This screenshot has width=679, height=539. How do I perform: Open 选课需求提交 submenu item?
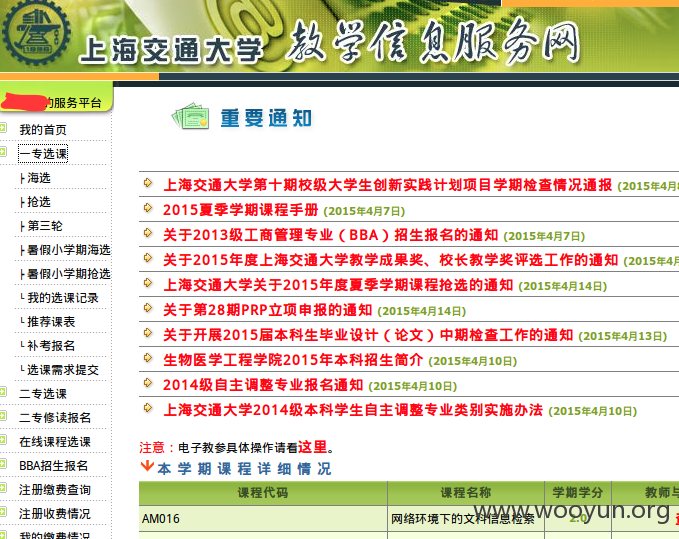[63, 370]
